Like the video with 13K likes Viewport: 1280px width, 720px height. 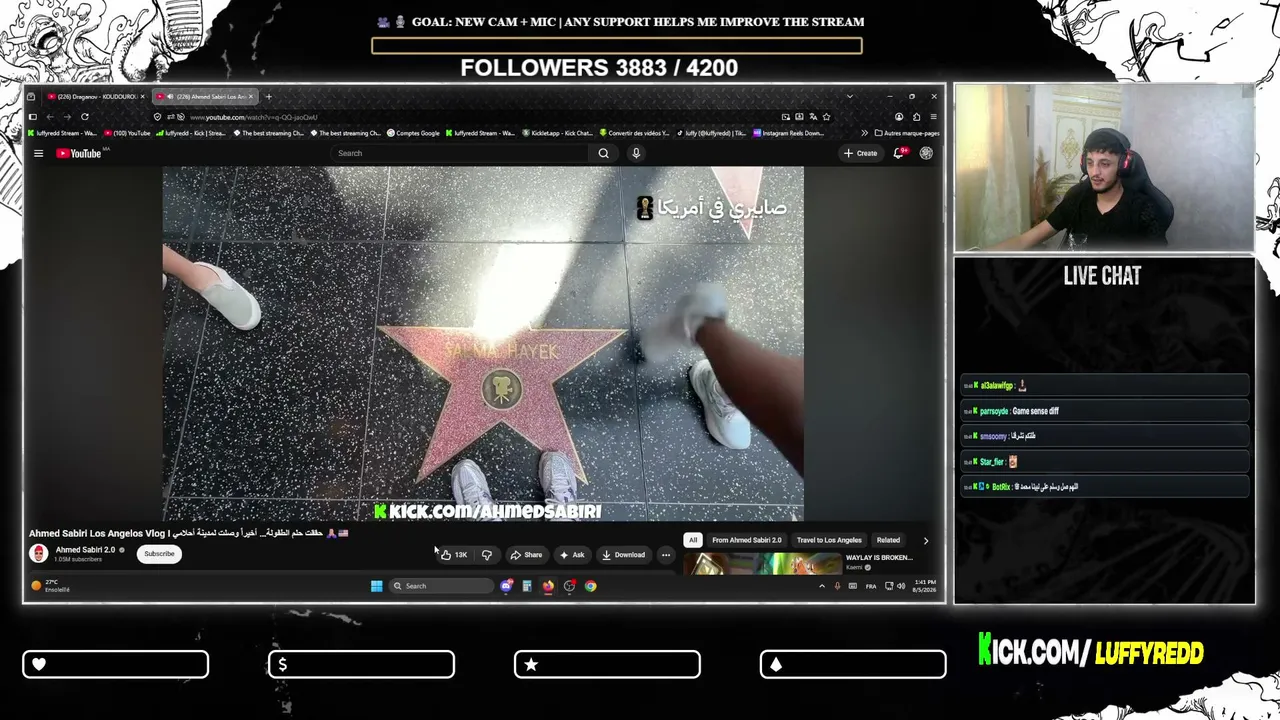tap(454, 555)
